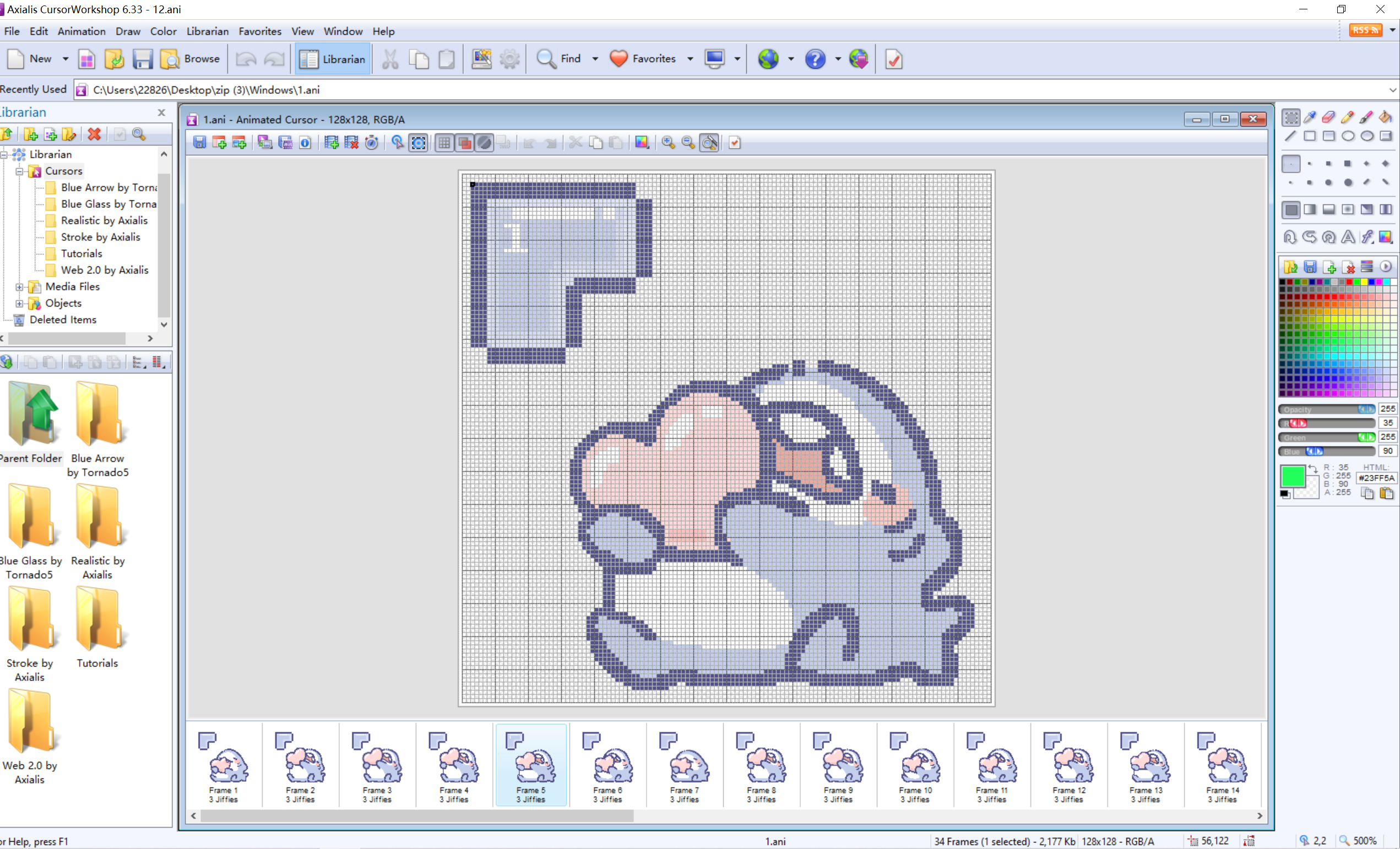Select the Line drawing tool
The width and height of the screenshot is (1400, 849).
[x=1291, y=137]
